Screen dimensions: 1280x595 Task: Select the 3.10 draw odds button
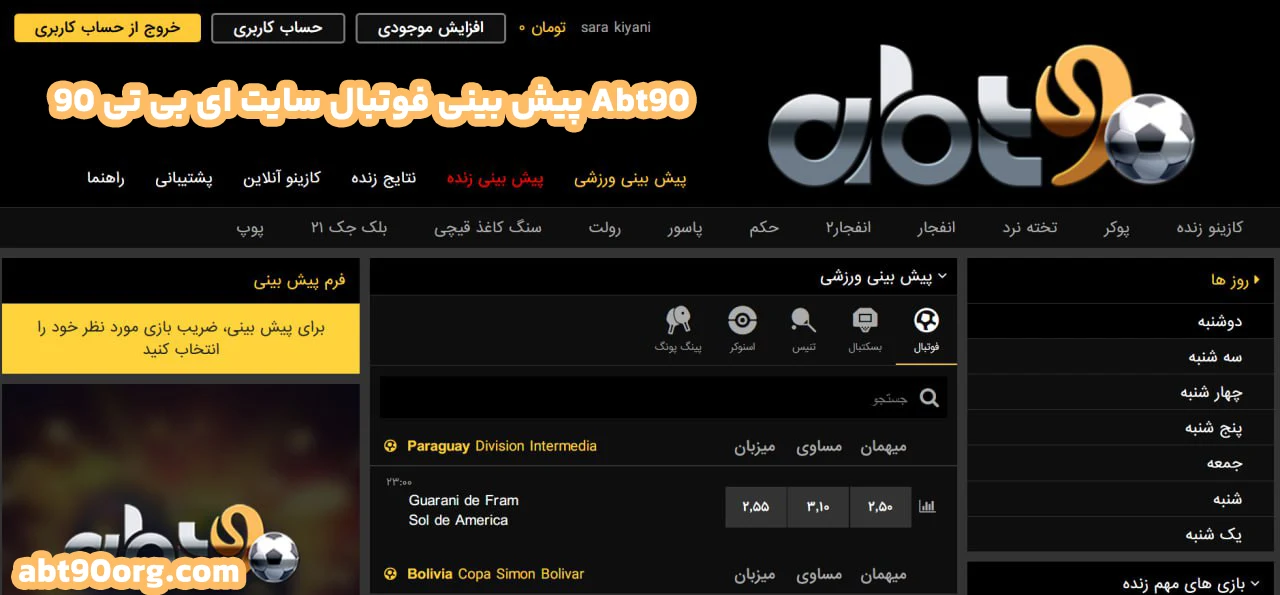(x=818, y=507)
